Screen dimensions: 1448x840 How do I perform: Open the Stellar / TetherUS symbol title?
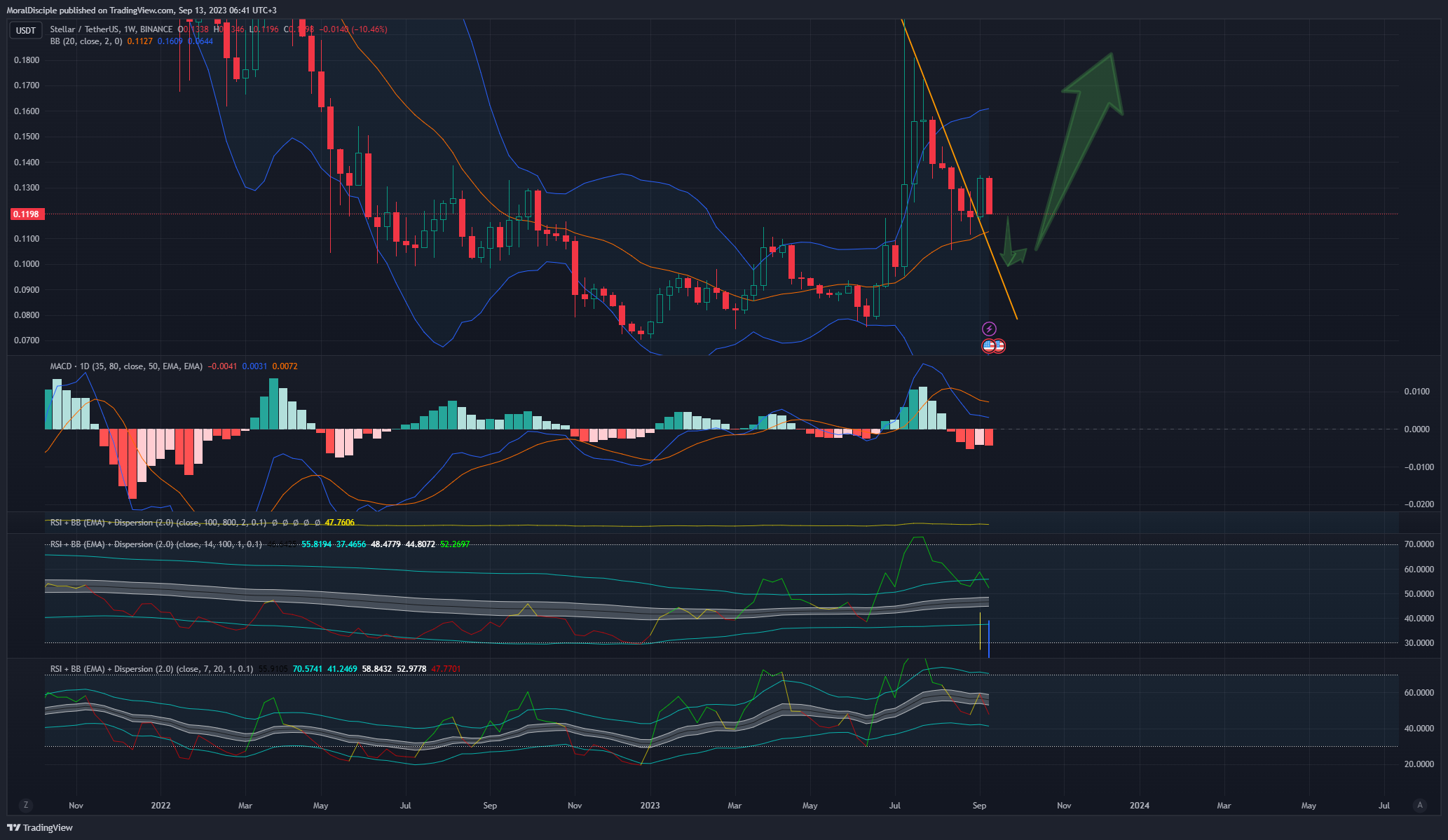pos(111,29)
